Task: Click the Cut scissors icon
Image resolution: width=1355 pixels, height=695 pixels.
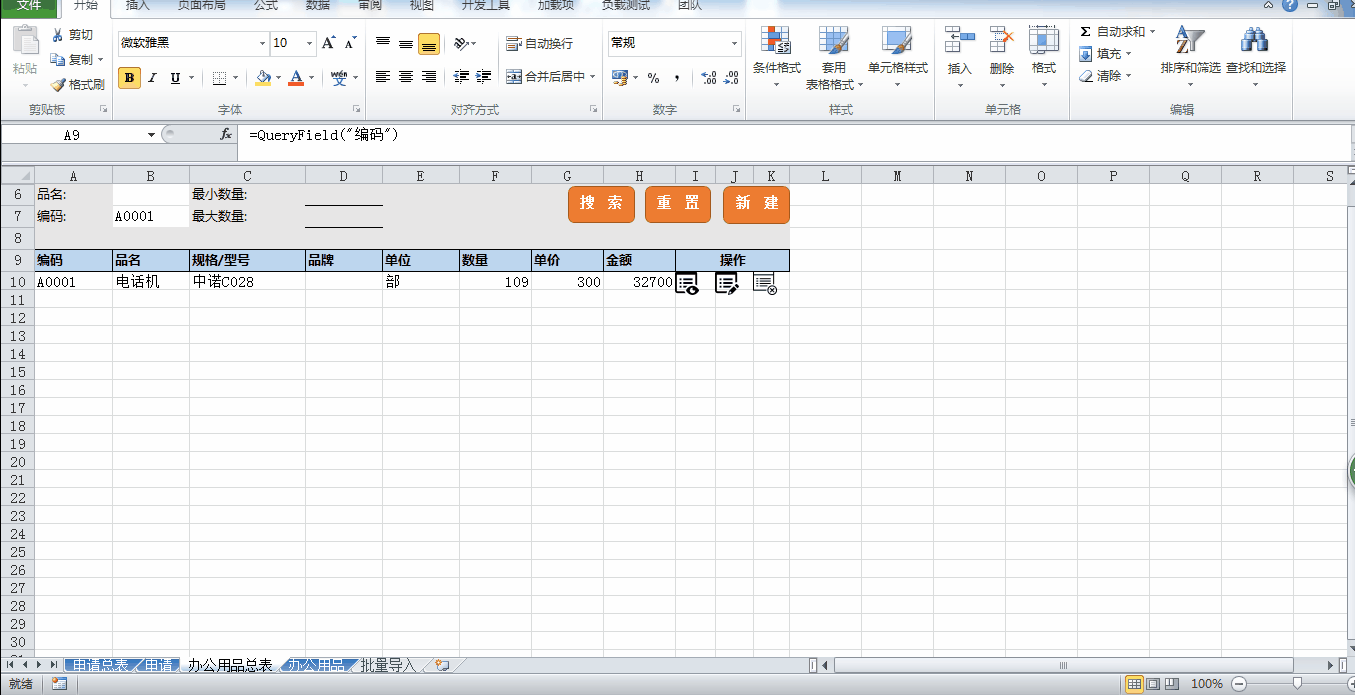Action: click(58, 35)
